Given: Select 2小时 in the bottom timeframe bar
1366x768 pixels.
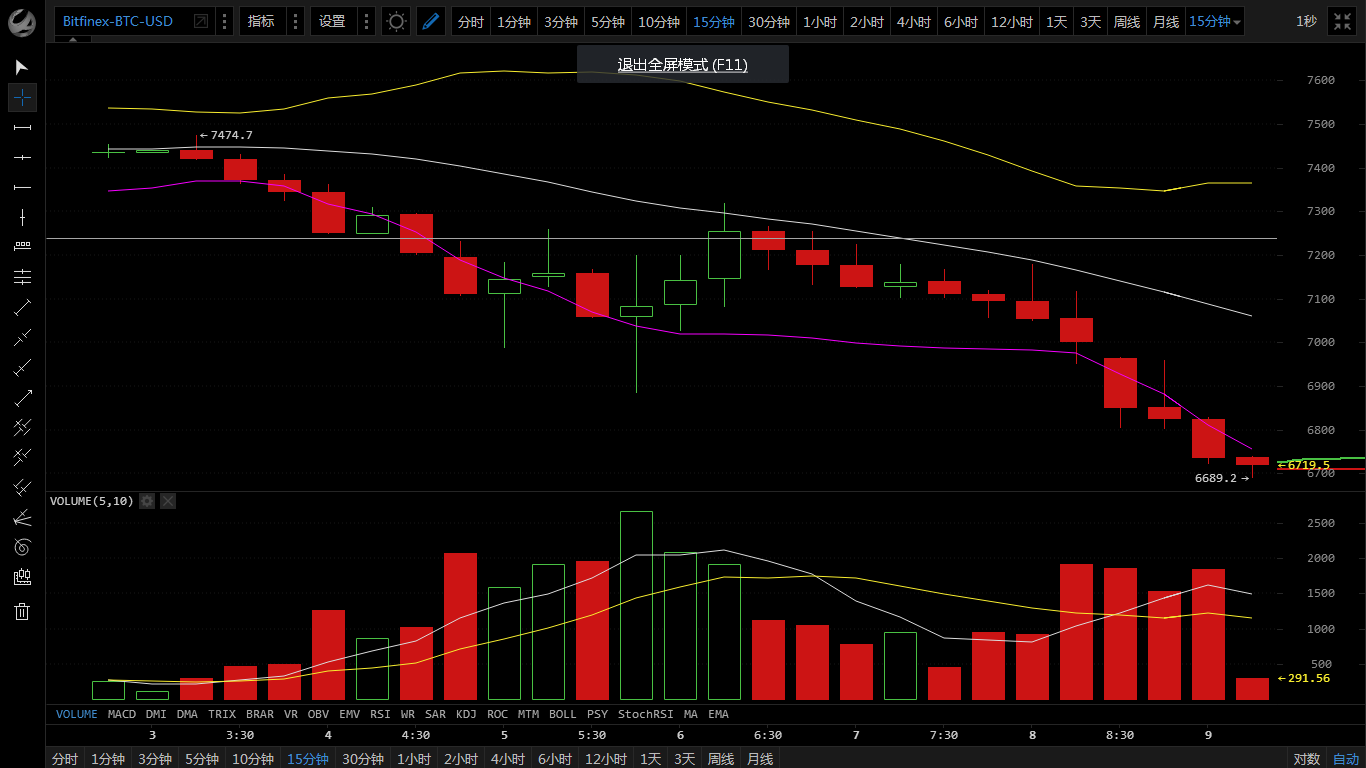Looking at the screenshot, I should click(461, 759).
